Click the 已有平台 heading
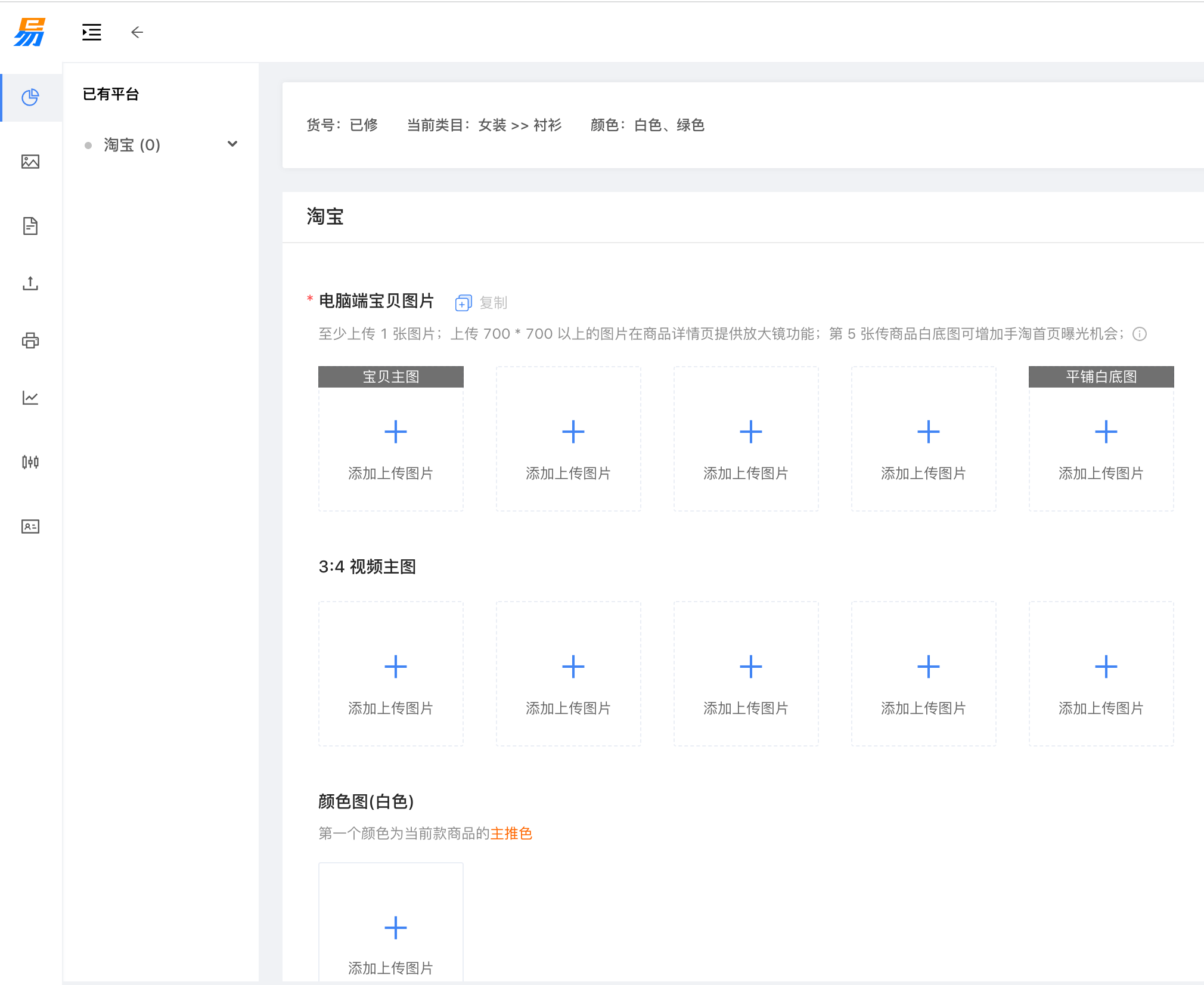 tap(111, 94)
